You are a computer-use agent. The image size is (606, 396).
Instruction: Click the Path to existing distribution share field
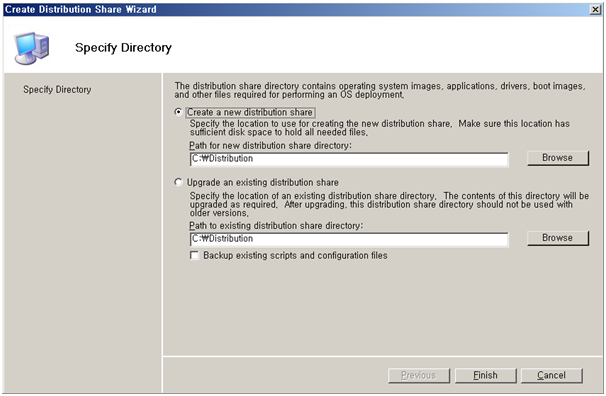point(349,239)
